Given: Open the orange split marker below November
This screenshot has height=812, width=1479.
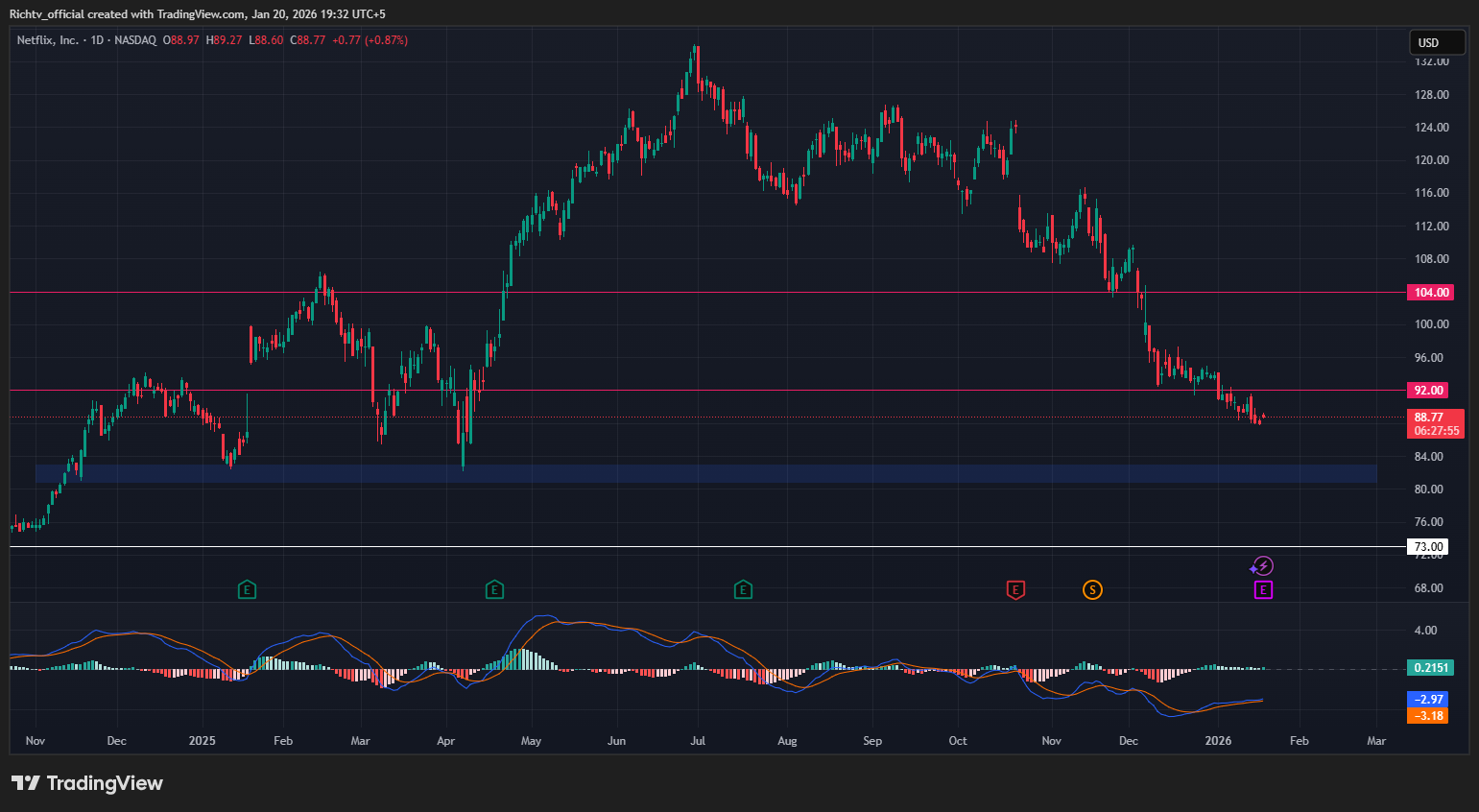Looking at the screenshot, I should coord(1092,590).
